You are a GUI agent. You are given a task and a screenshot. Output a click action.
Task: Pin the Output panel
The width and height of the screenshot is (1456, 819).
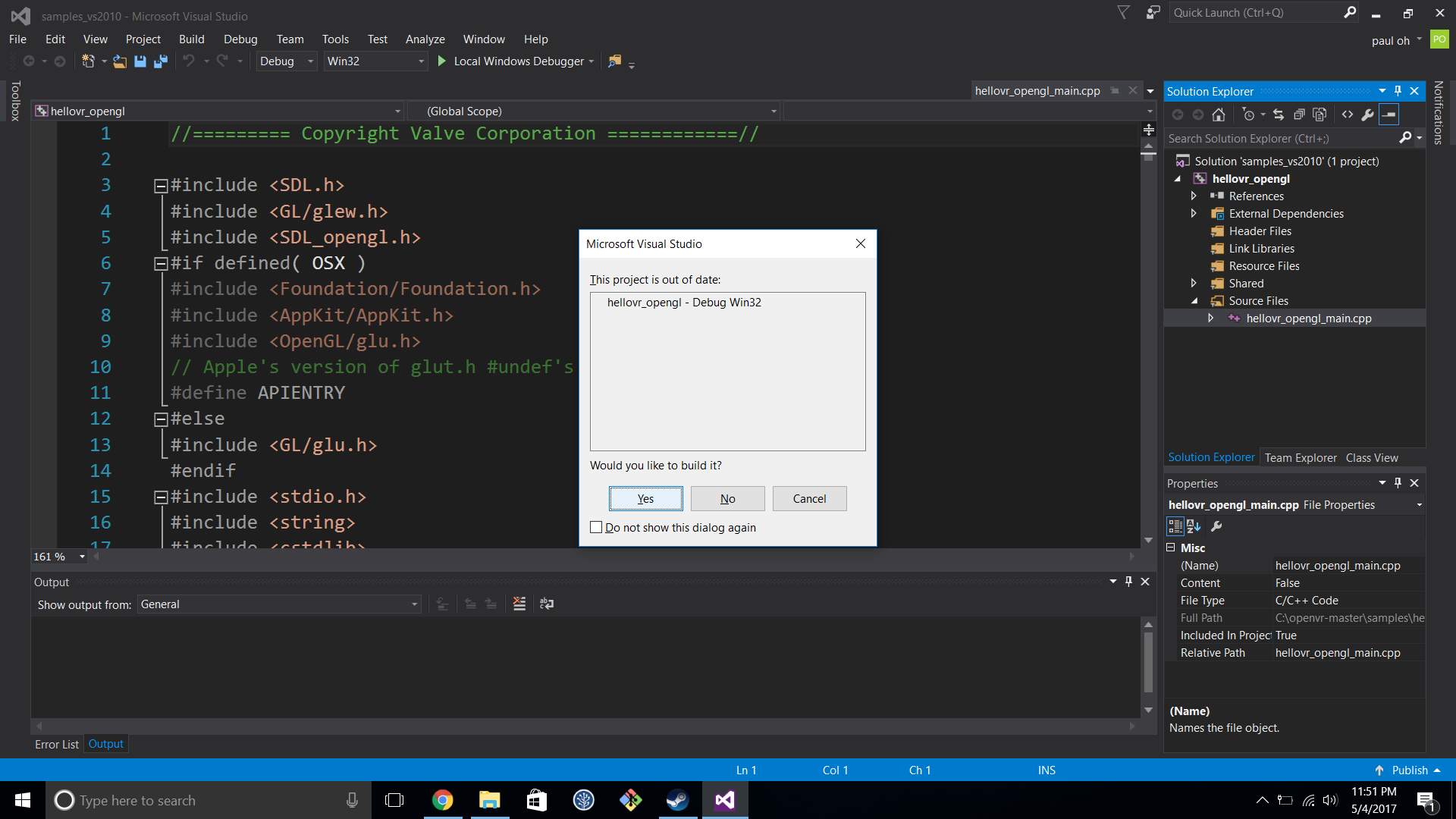[x=1128, y=582]
